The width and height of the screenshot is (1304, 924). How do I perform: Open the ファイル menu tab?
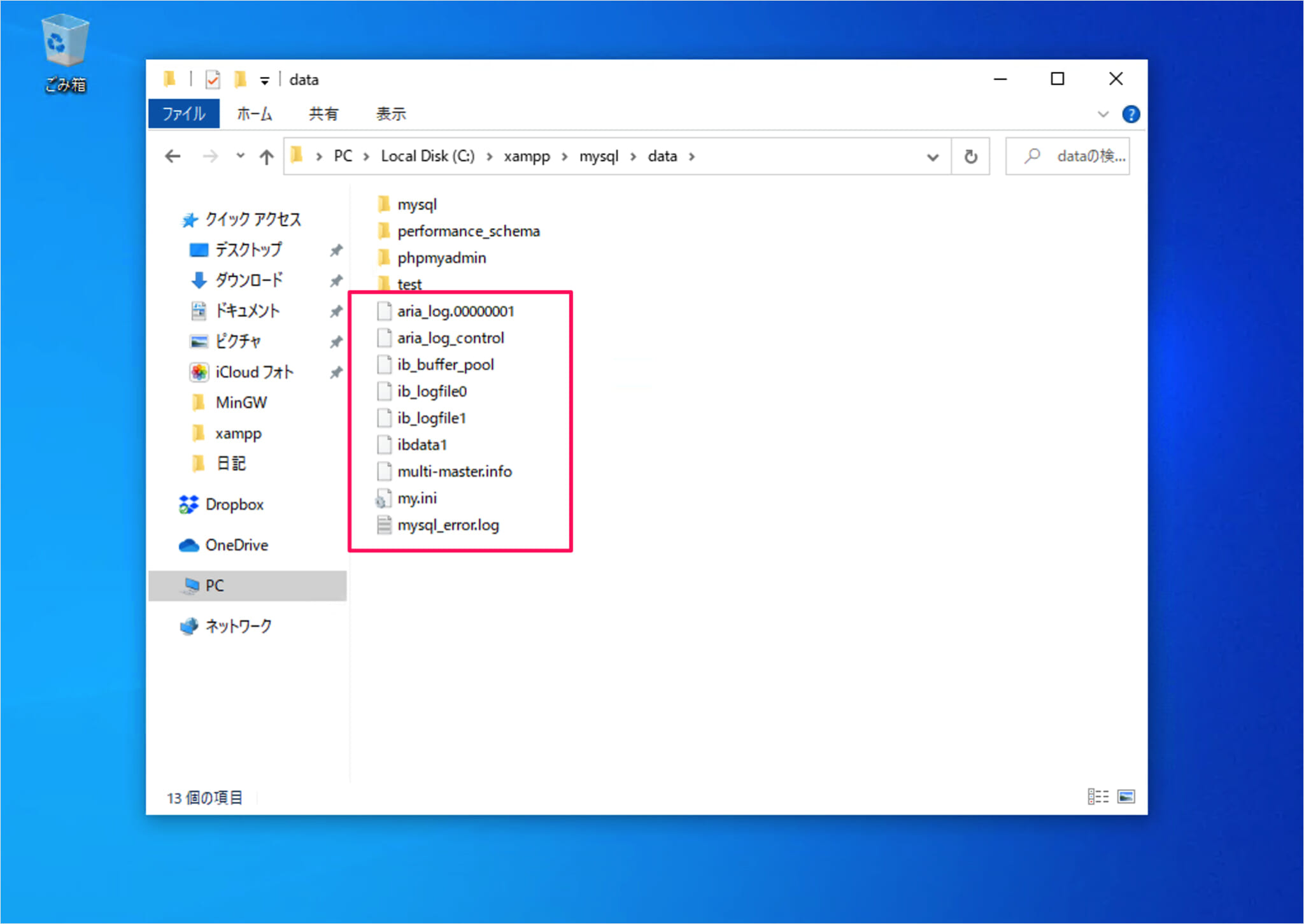click(183, 114)
